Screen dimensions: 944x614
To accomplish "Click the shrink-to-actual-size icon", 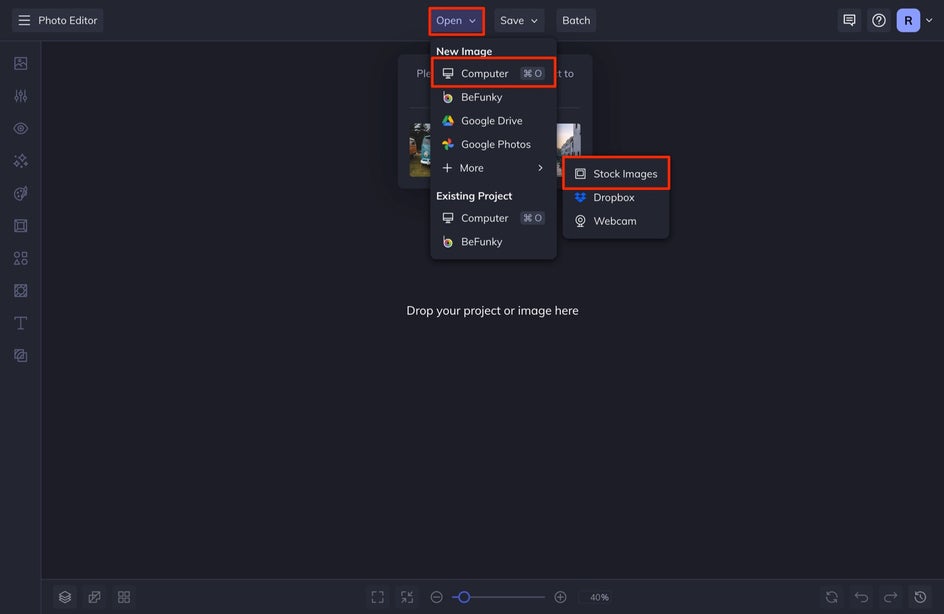I will (407, 597).
